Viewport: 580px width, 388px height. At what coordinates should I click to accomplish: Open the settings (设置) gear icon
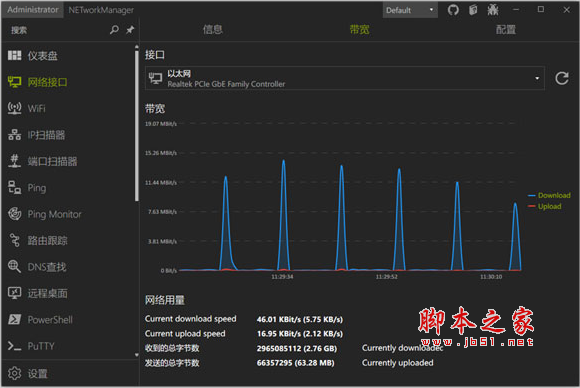[14, 373]
